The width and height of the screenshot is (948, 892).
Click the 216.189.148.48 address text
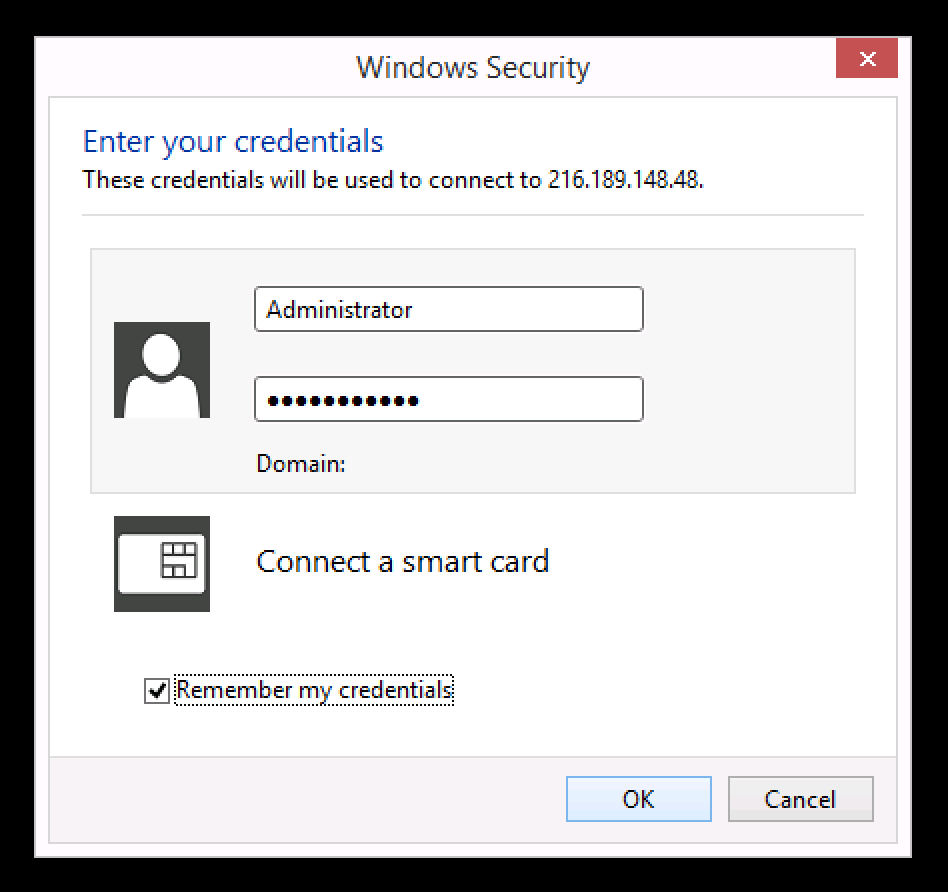pos(624,181)
